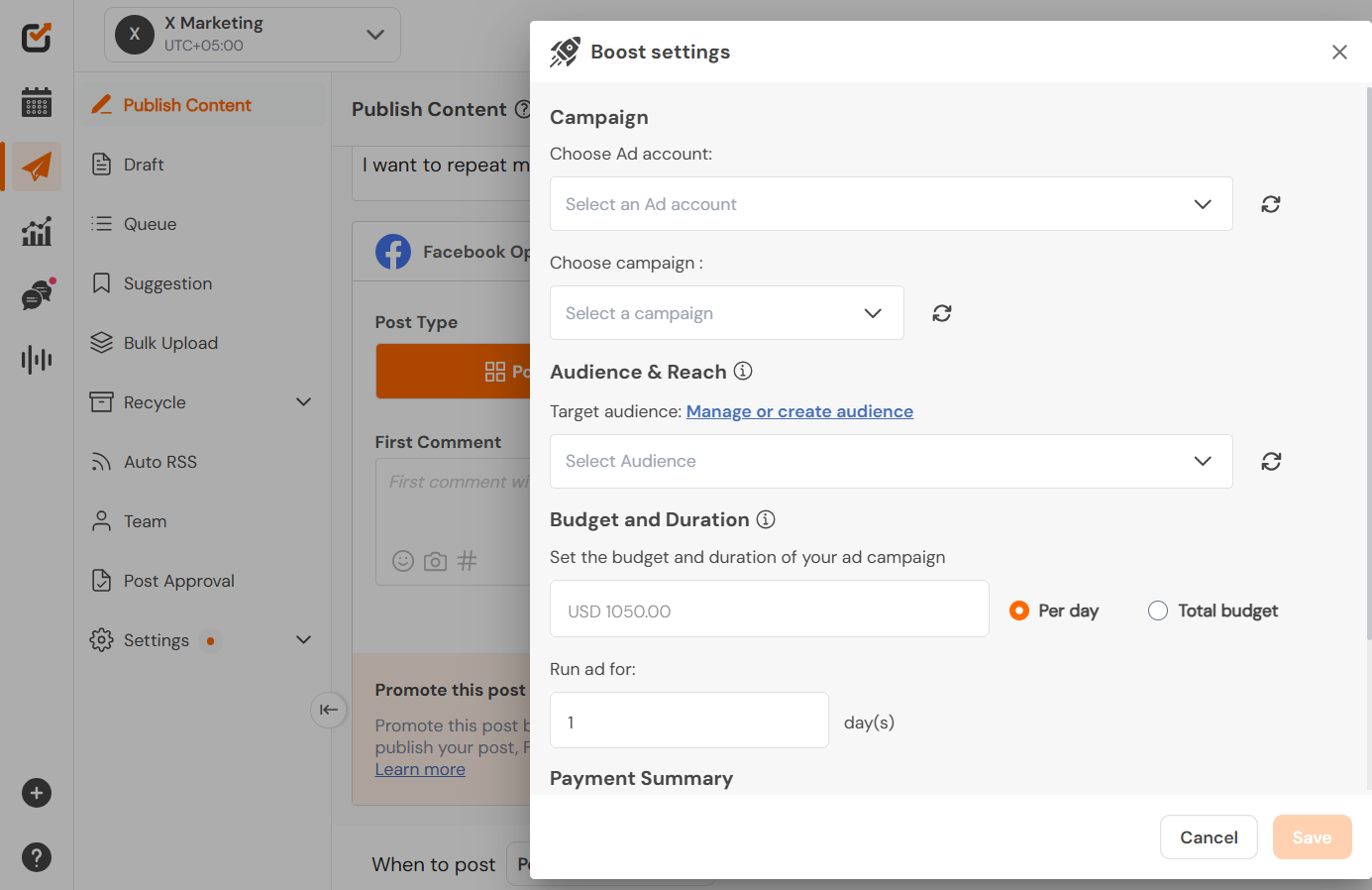Screen dimensions: 1372x890
Task: Open Auto RSS in sidebar
Action: pyautogui.click(x=202, y=462)
